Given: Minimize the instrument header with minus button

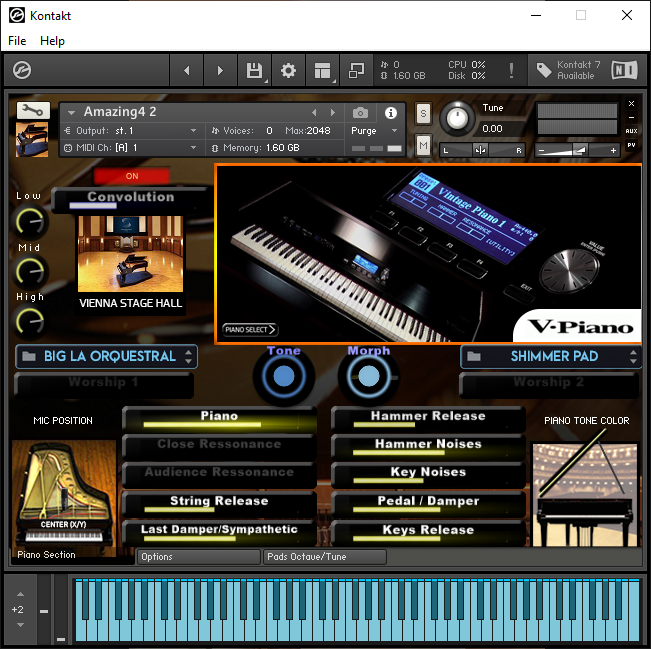Looking at the screenshot, I should pos(631,118).
